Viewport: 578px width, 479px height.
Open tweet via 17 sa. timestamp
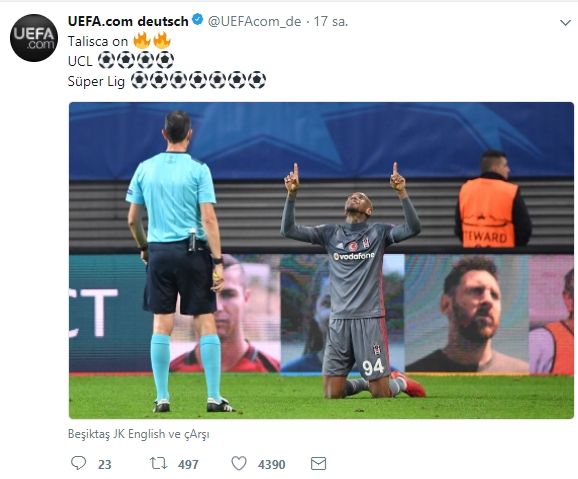pos(331,21)
